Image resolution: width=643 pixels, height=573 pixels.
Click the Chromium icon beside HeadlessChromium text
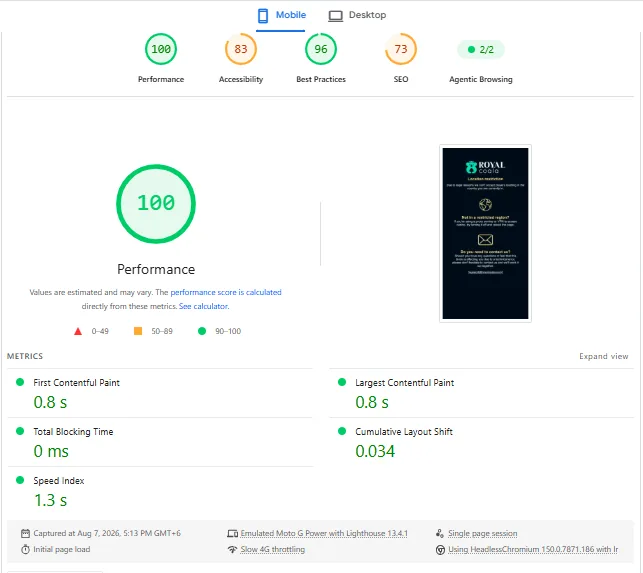coord(440,550)
